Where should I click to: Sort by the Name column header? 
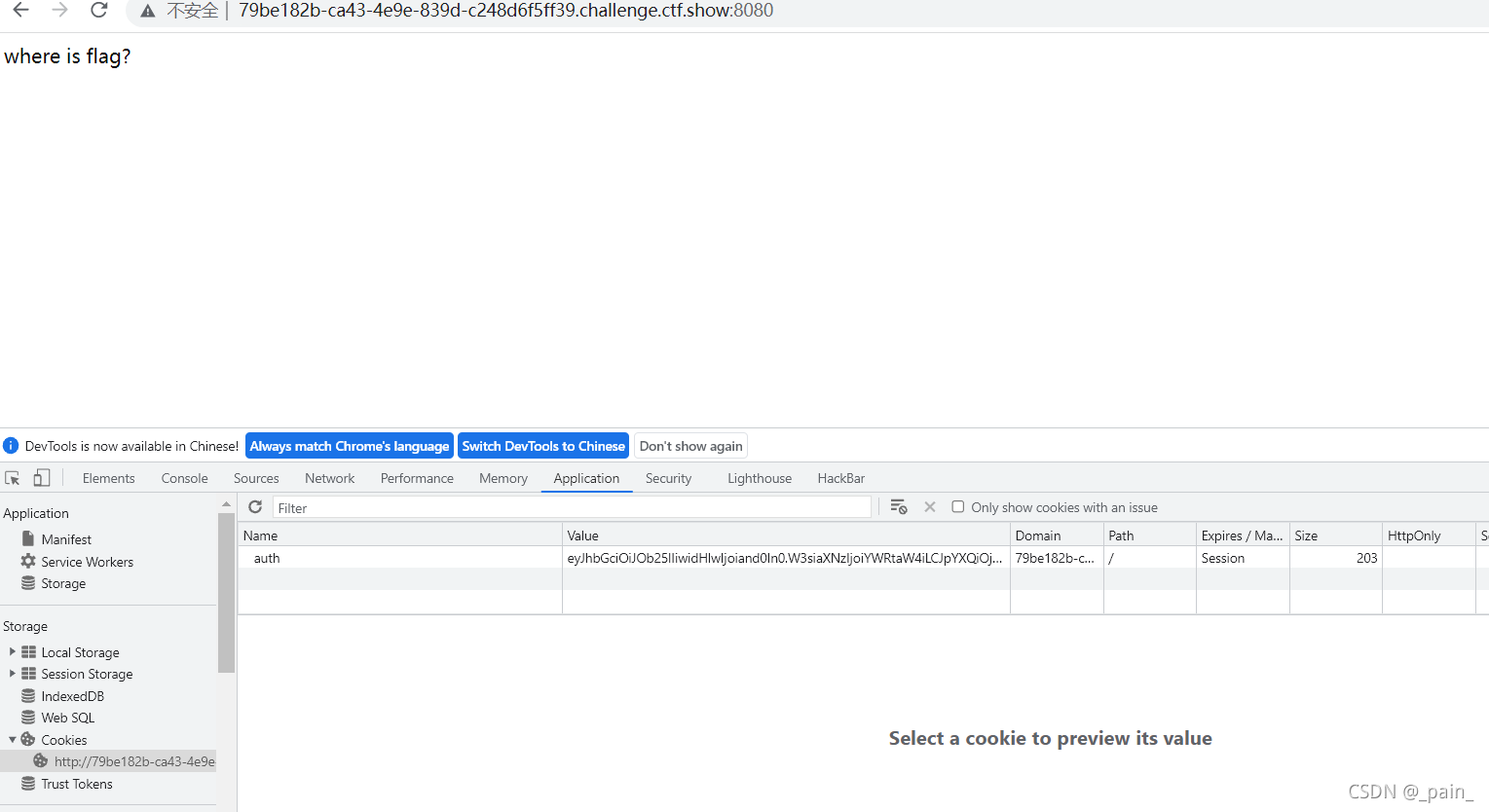400,535
